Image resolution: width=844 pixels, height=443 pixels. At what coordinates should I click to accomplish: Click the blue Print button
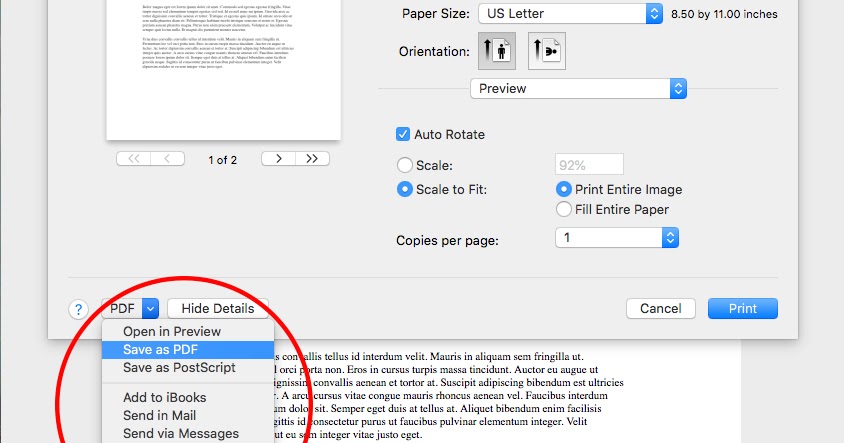[x=743, y=308]
